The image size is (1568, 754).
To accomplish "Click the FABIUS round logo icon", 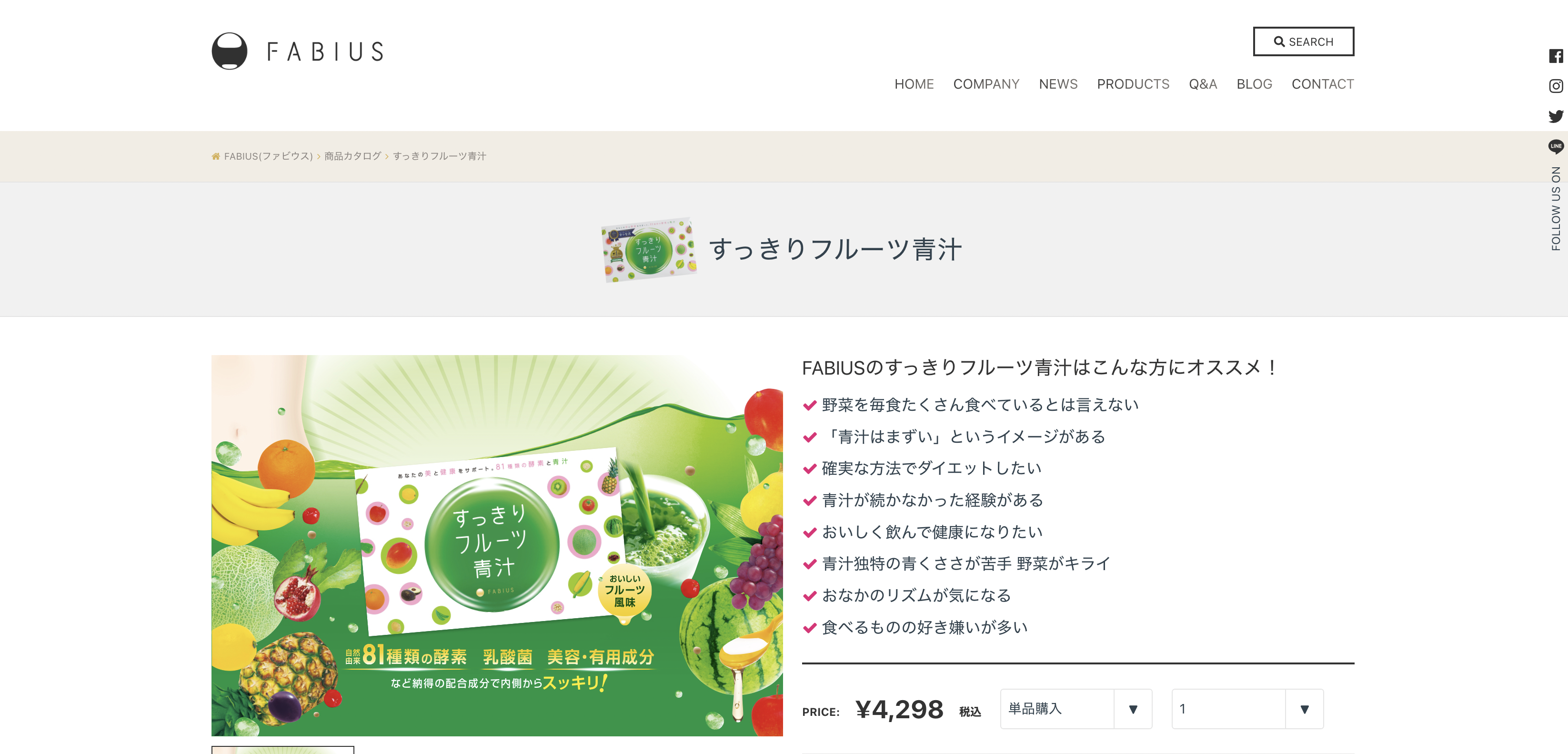I will point(230,51).
